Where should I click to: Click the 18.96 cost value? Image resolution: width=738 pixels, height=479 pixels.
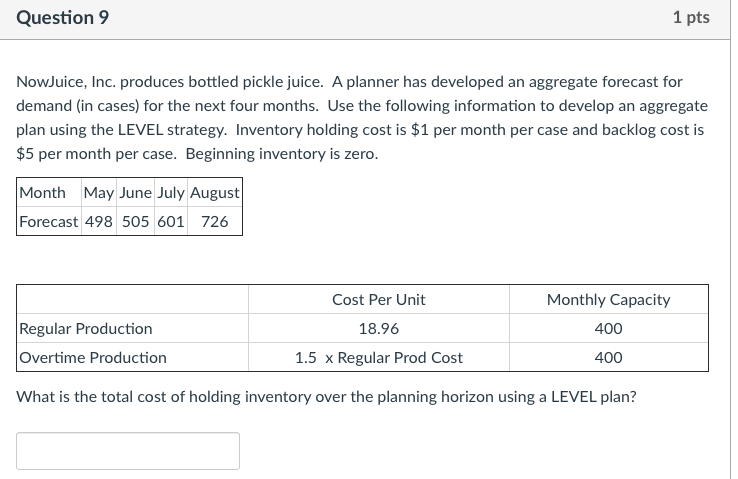379,328
